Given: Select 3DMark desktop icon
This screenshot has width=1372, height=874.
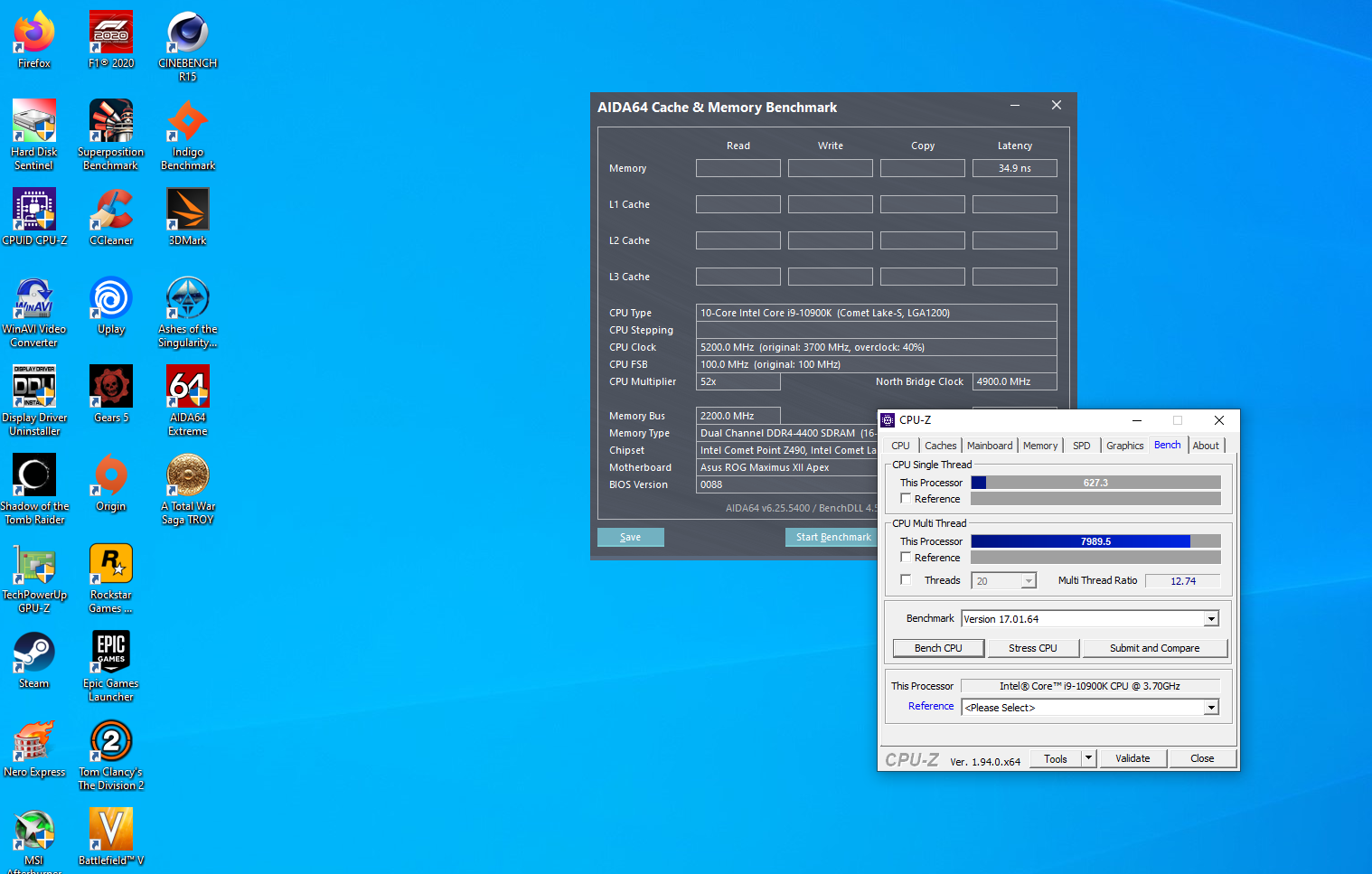Looking at the screenshot, I should [x=188, y=217].
